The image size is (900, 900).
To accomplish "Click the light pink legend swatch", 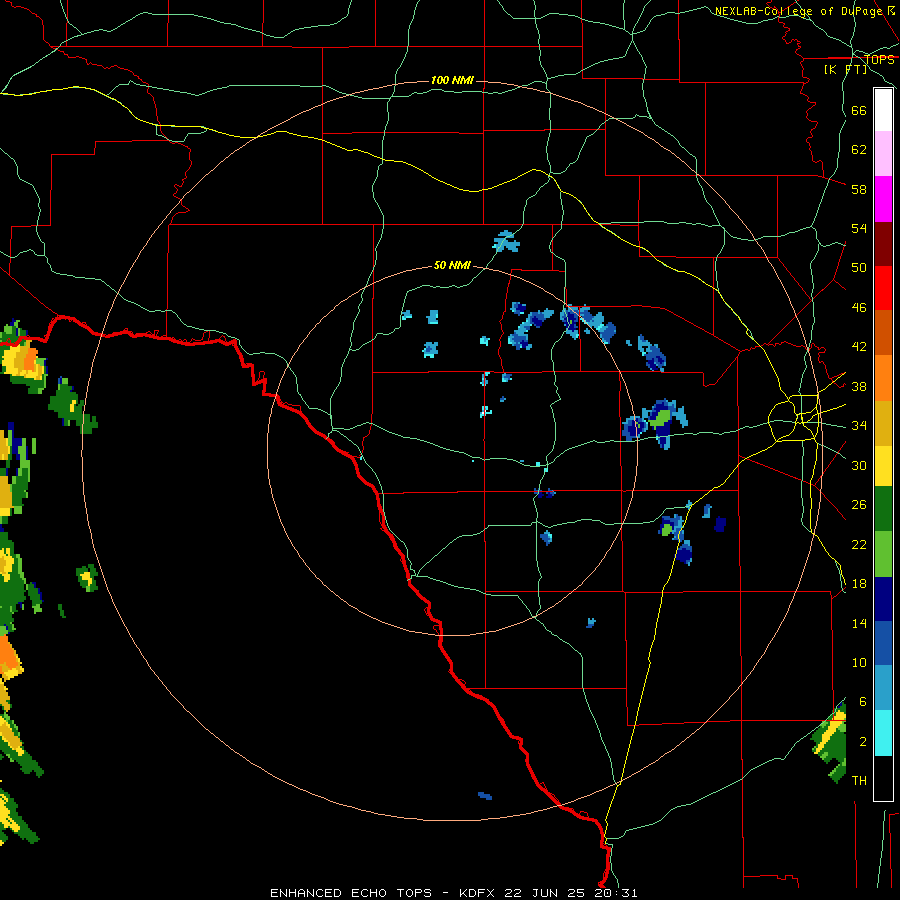I will (x=883, y=153).
